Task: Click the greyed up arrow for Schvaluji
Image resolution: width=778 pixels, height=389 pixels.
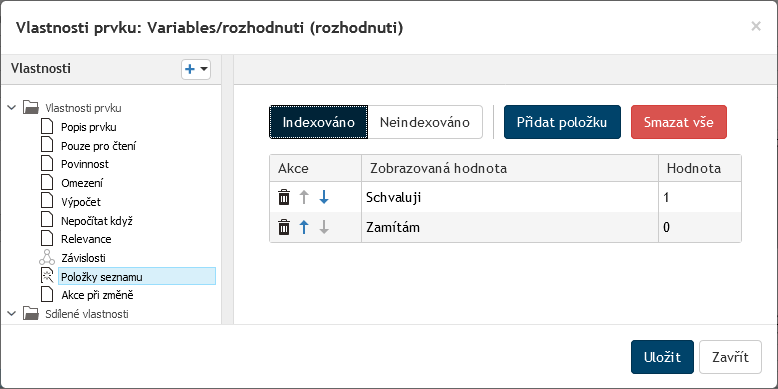Action: (304, 197)
